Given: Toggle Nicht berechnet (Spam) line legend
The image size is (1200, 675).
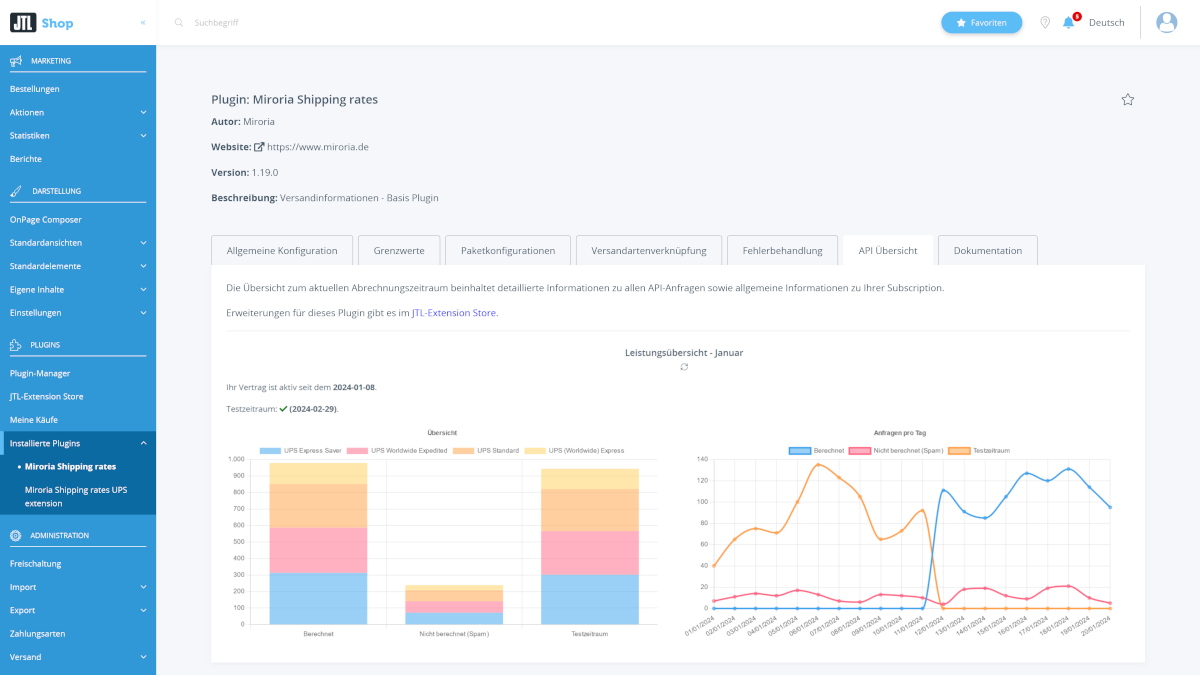Looking at the screenshot, I should [x=860, y=450].
